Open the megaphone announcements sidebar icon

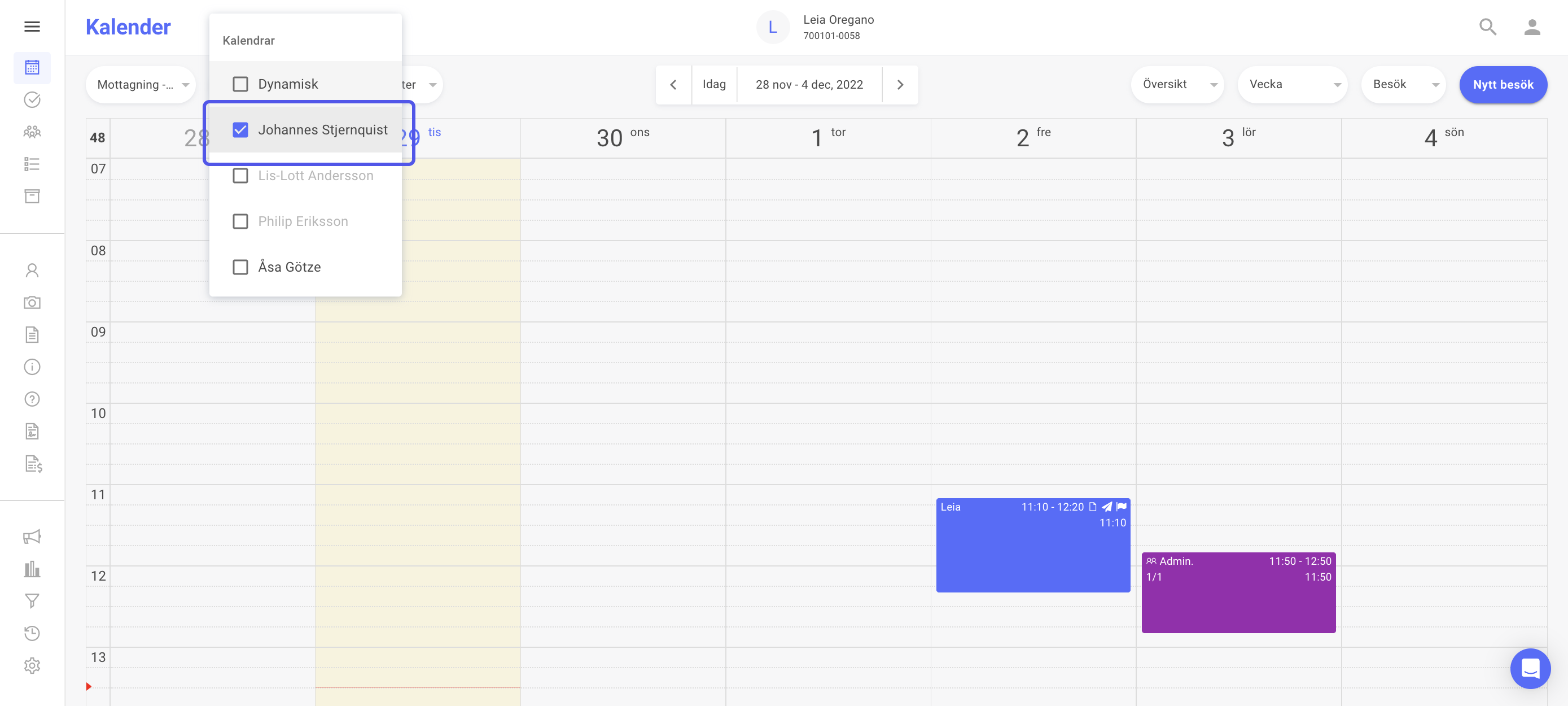(x=32, y=537)
